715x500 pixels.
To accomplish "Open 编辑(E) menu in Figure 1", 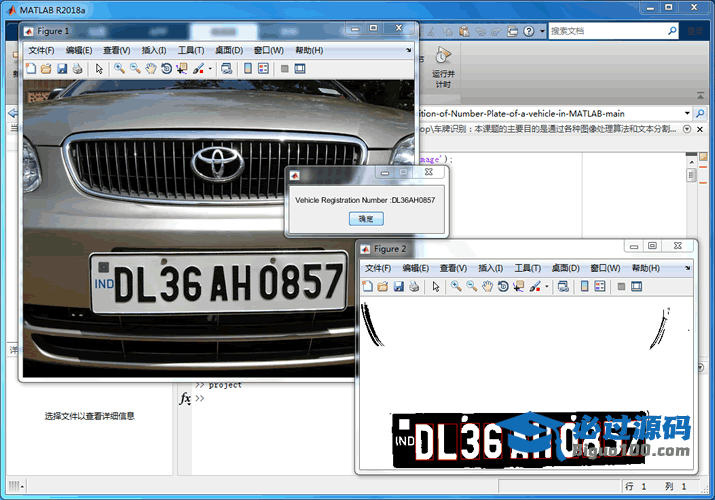I will pyautogui.click(x=79, y=50).
